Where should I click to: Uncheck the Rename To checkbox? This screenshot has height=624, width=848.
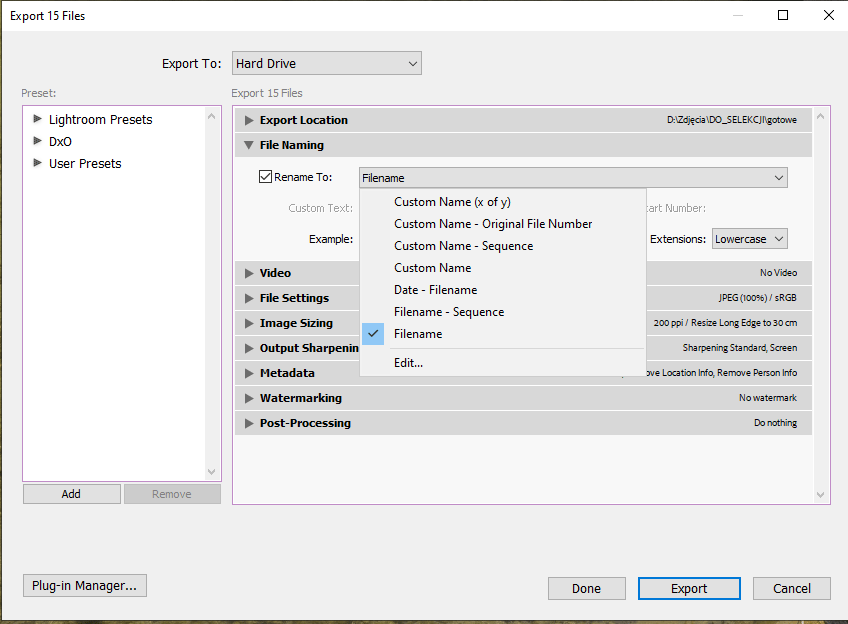265,178
